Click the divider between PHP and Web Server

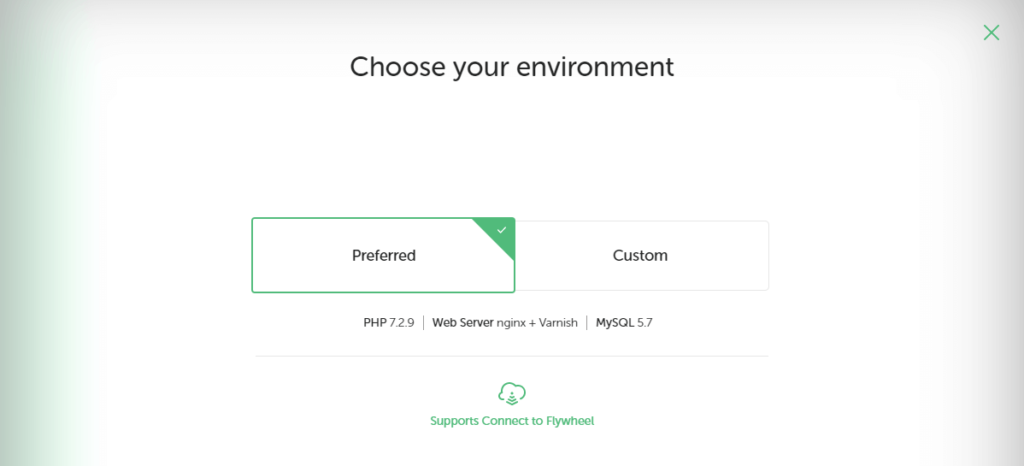click(x=424, y=323)
